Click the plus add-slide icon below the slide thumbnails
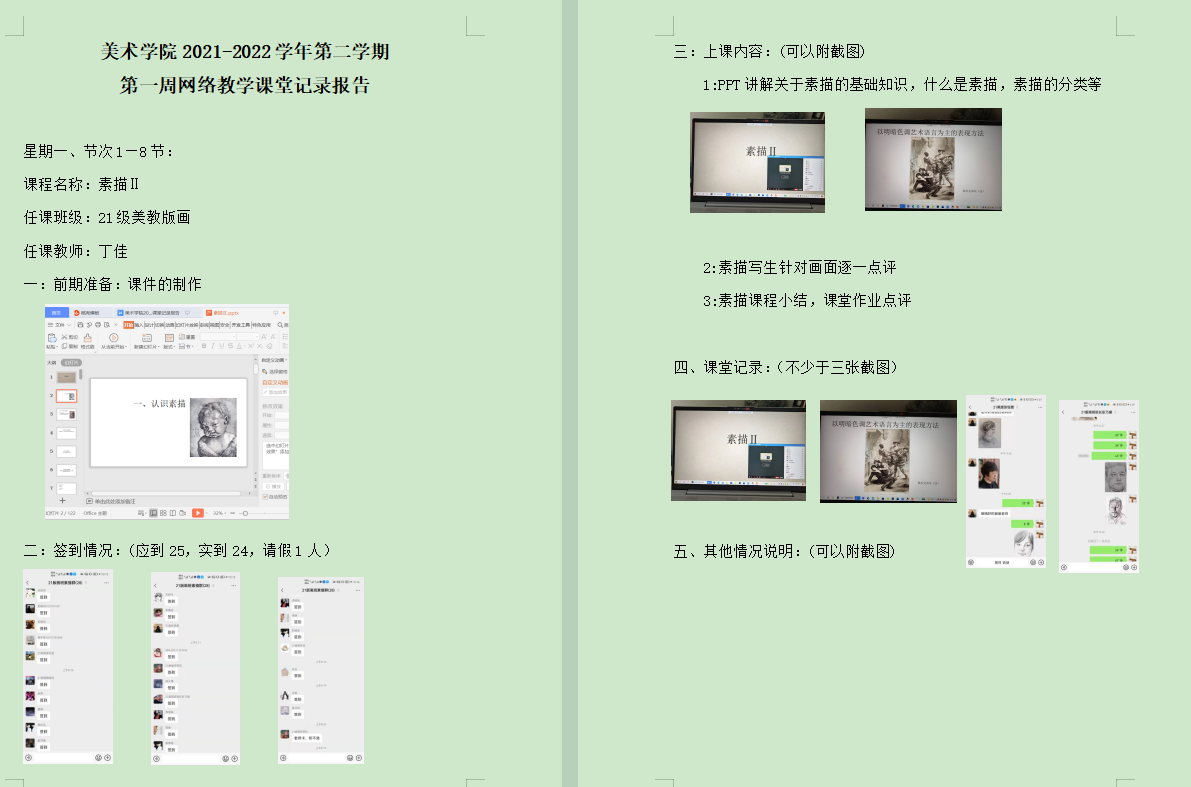The height and width of the screenshot is (787, 1191). [62, 499]
